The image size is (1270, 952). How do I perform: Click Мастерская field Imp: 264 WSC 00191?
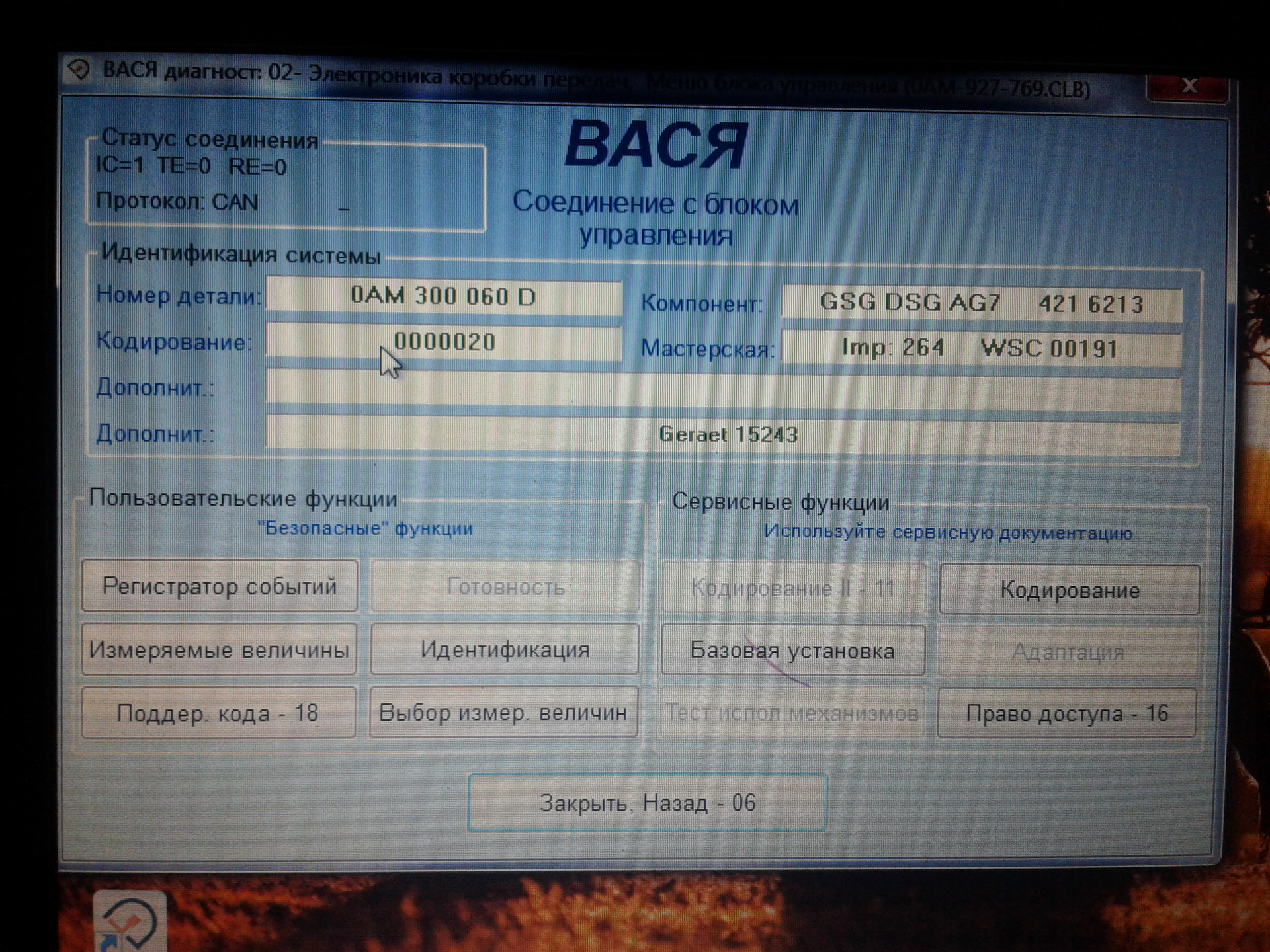point(982,348)
